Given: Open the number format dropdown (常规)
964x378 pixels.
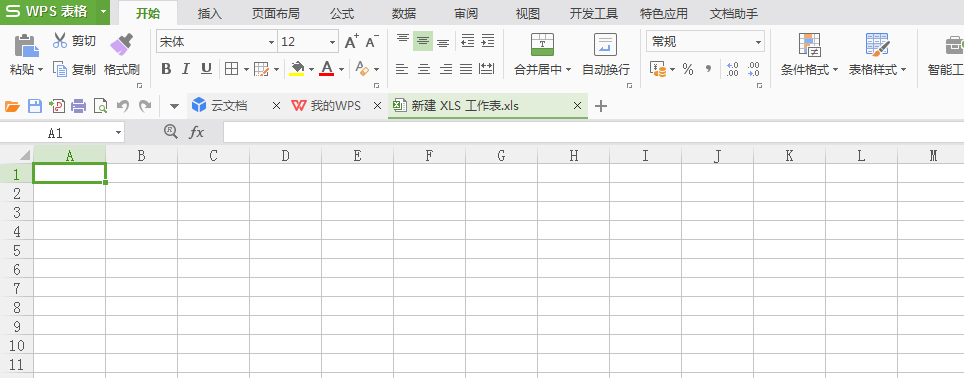Looking at the screenshot, I should click(759, 42).
